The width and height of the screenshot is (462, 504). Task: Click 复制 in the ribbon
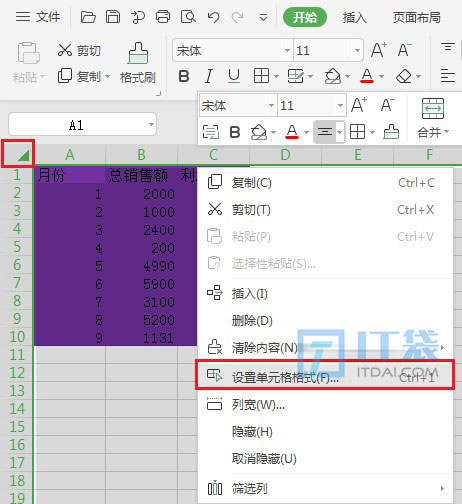click(x=79, y=76)
